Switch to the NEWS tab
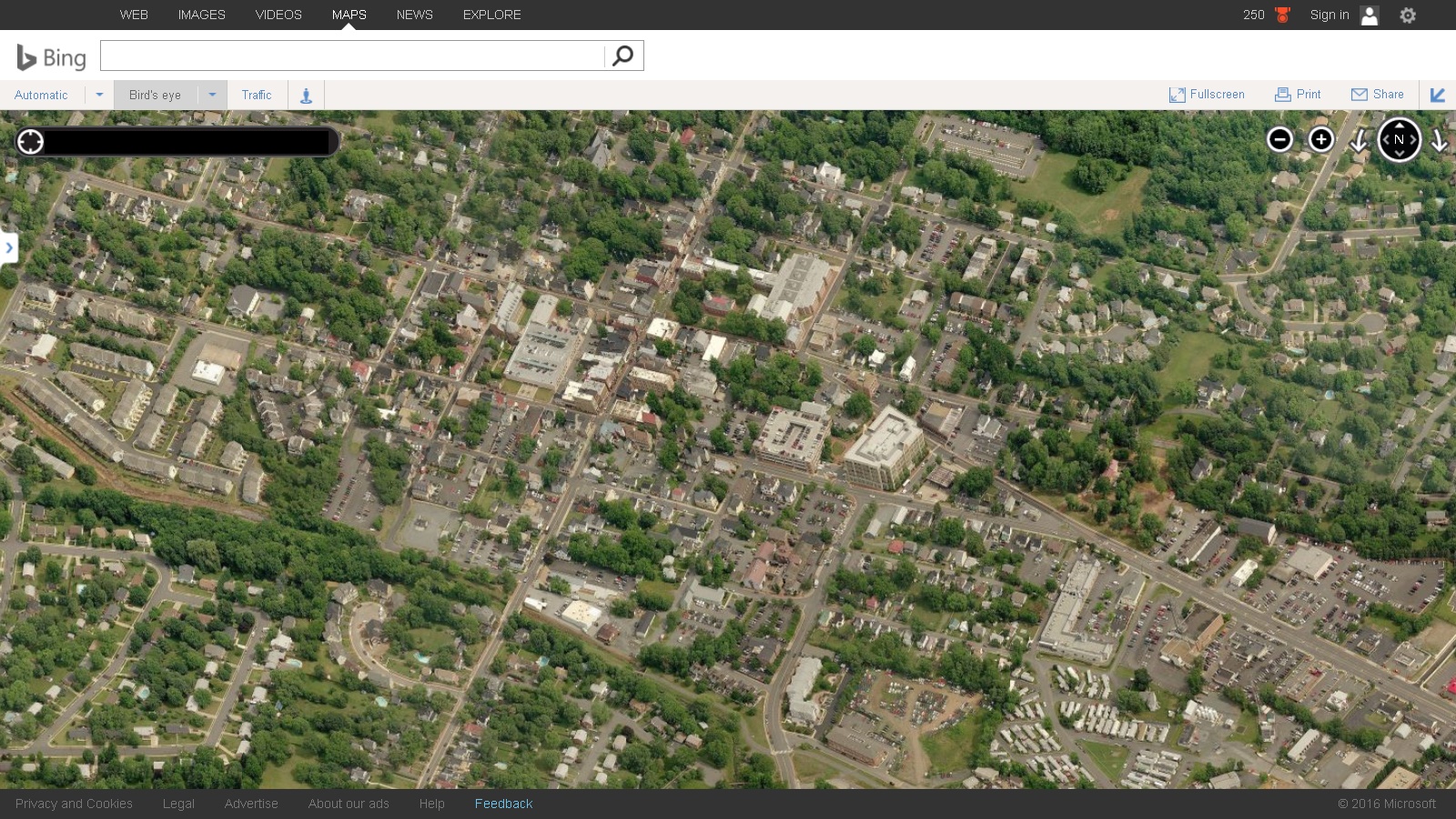 click(415, 15)
